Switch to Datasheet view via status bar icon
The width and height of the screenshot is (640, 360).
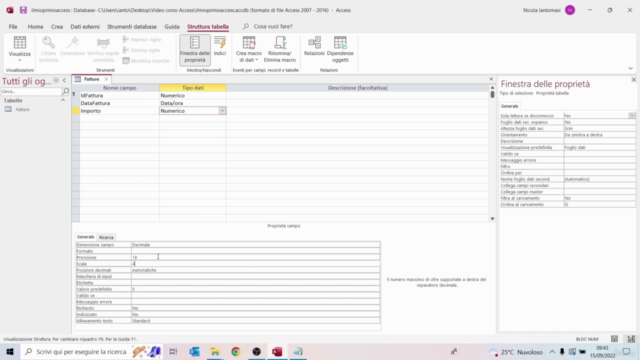point(614,339)
